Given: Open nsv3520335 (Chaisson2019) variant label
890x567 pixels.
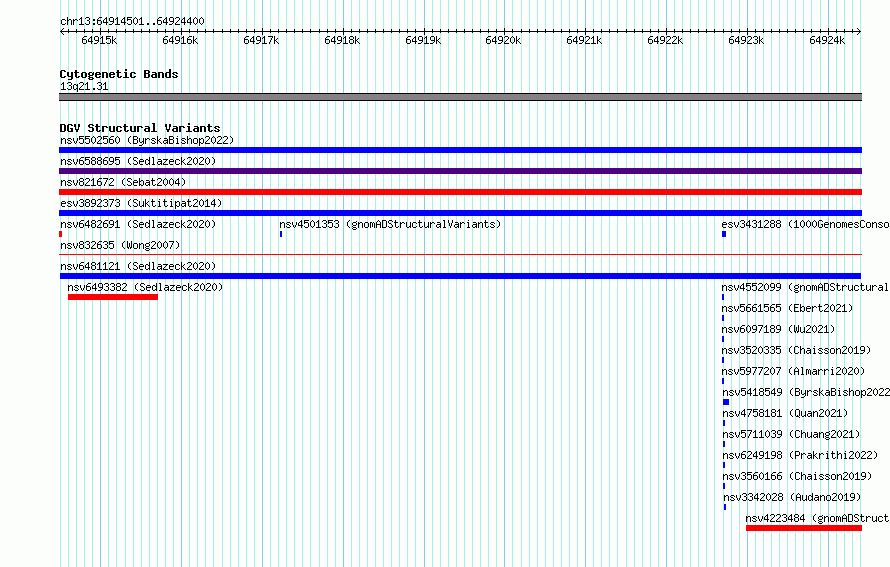Looking at the screenshot, I should point(796,350).
